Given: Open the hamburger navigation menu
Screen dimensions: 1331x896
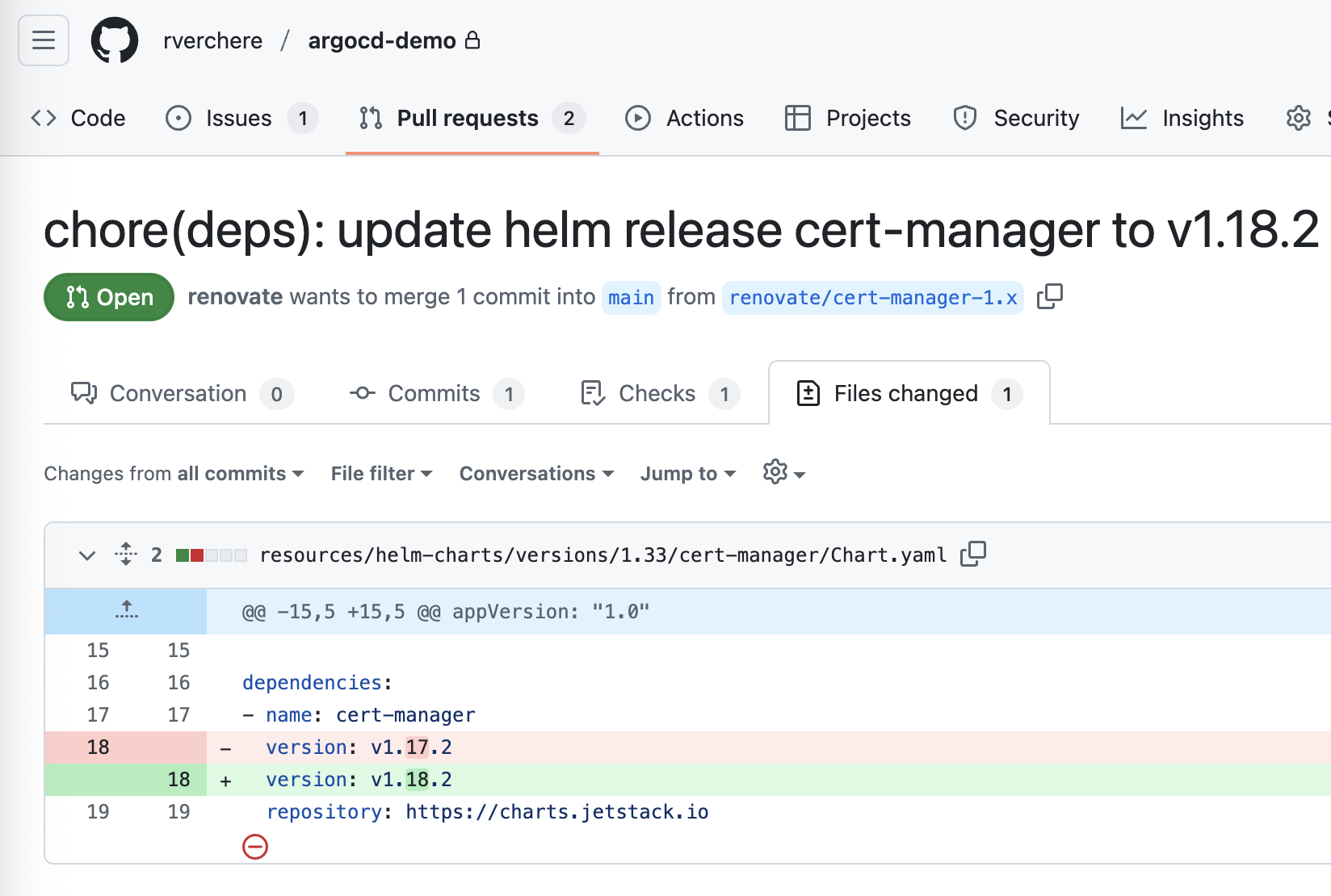Looking at the screenshot, I should tap(44, 40).
